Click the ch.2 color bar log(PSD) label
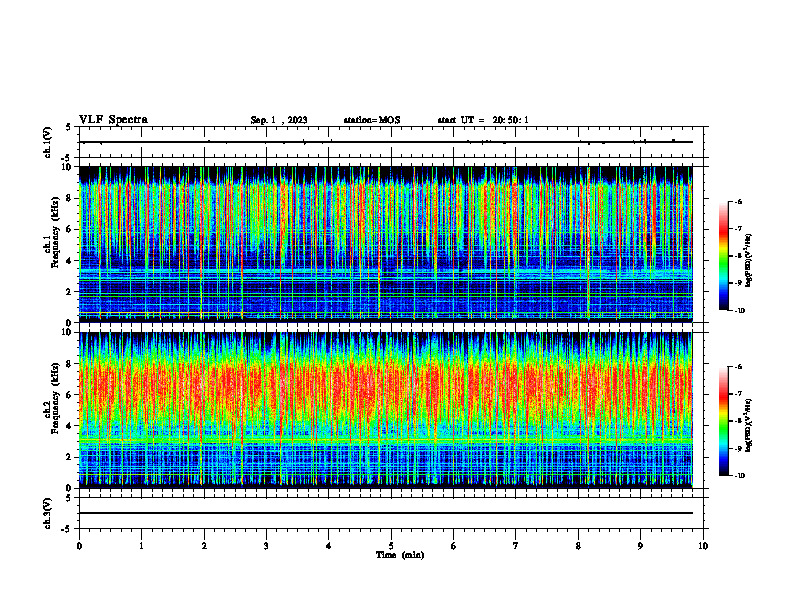792x612 pixels. 749,425
